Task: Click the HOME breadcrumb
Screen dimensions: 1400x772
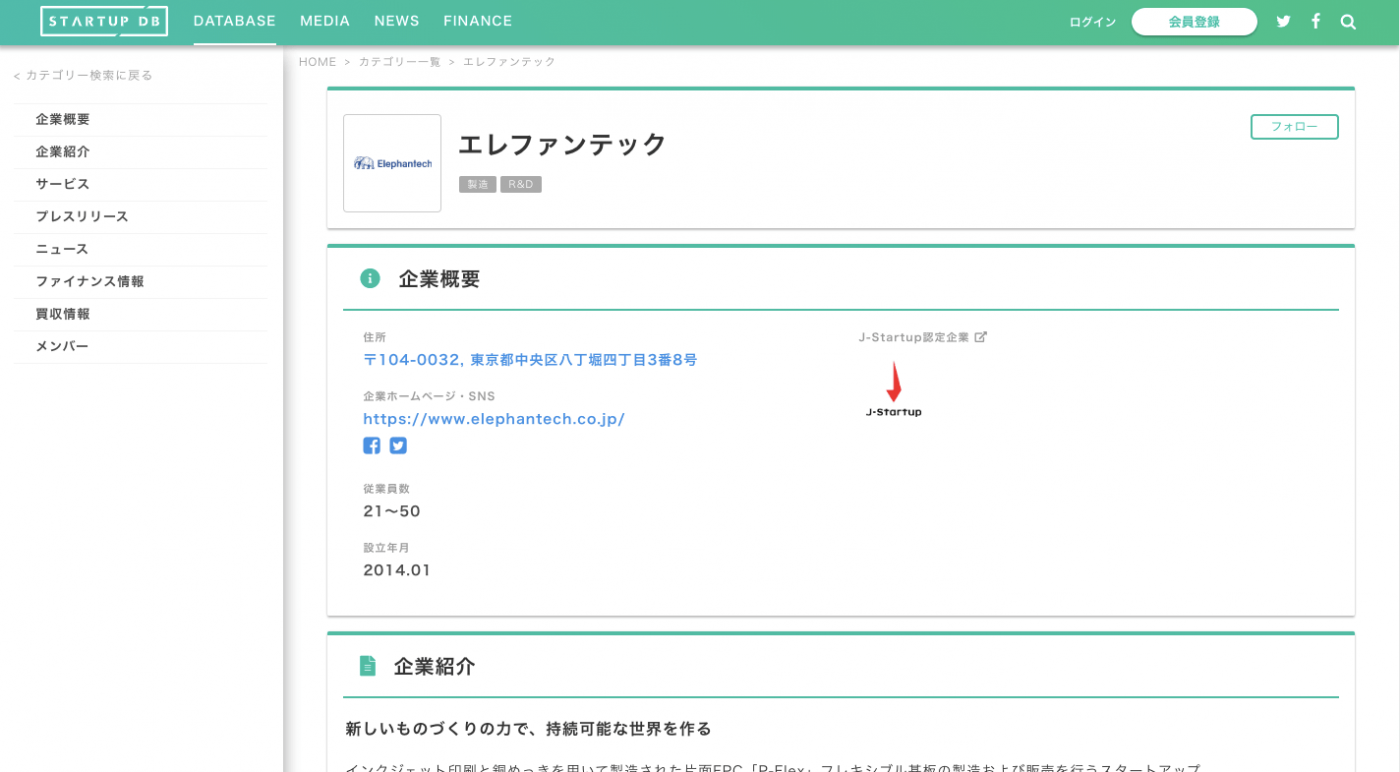Action: [318, 62]
